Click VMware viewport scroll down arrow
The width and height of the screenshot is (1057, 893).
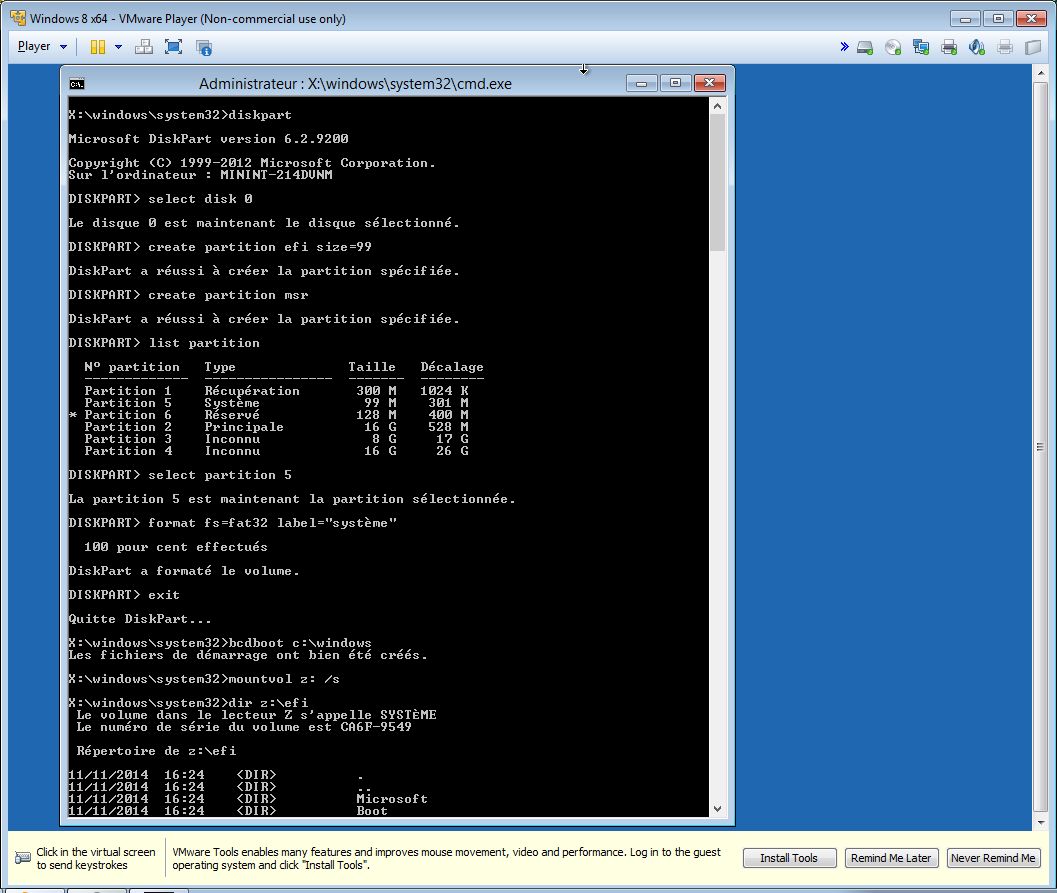(x=1041, y=822)
